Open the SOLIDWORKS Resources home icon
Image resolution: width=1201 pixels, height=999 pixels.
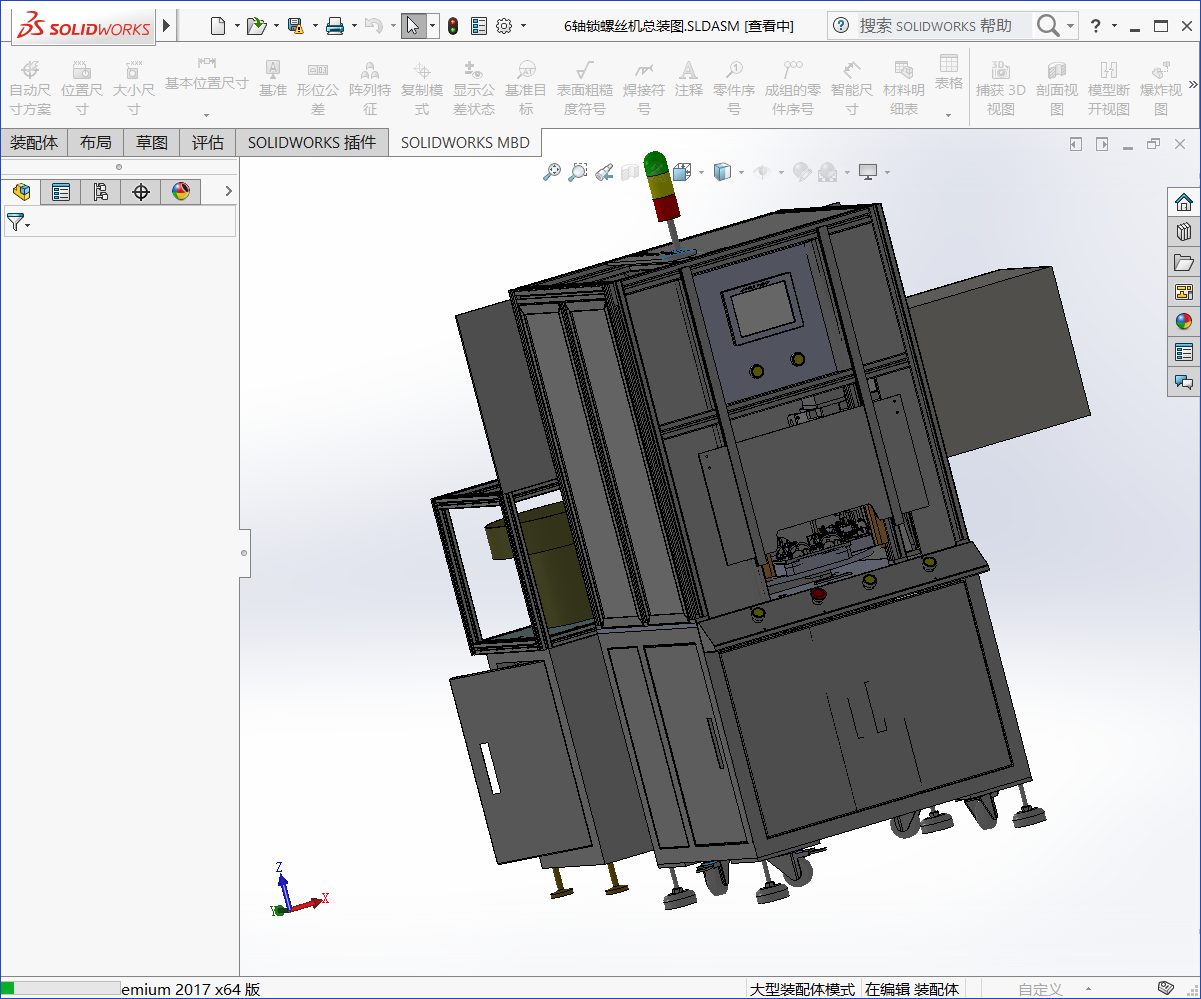1184,202
